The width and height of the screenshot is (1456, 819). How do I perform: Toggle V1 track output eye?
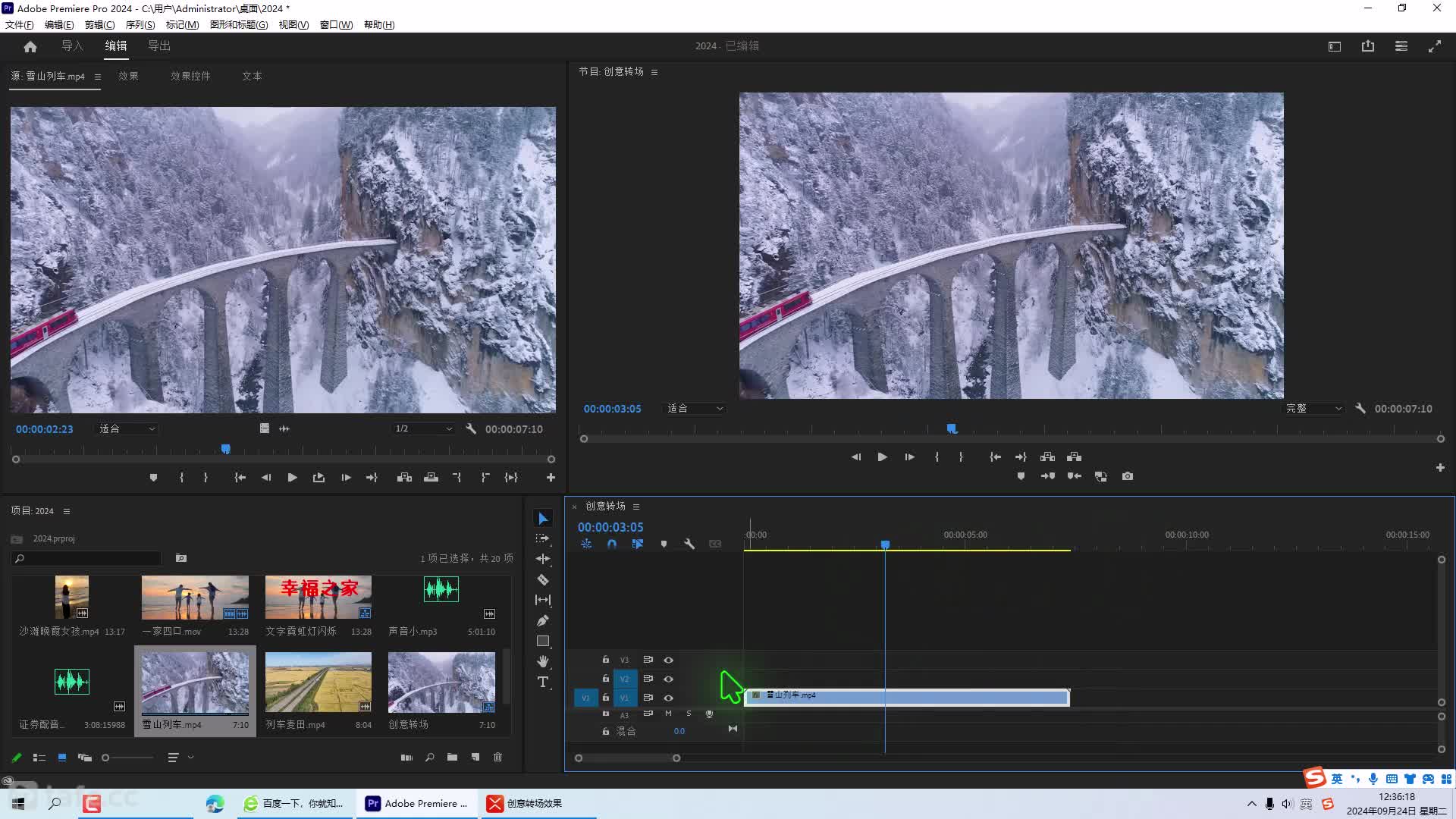(668, 698)
